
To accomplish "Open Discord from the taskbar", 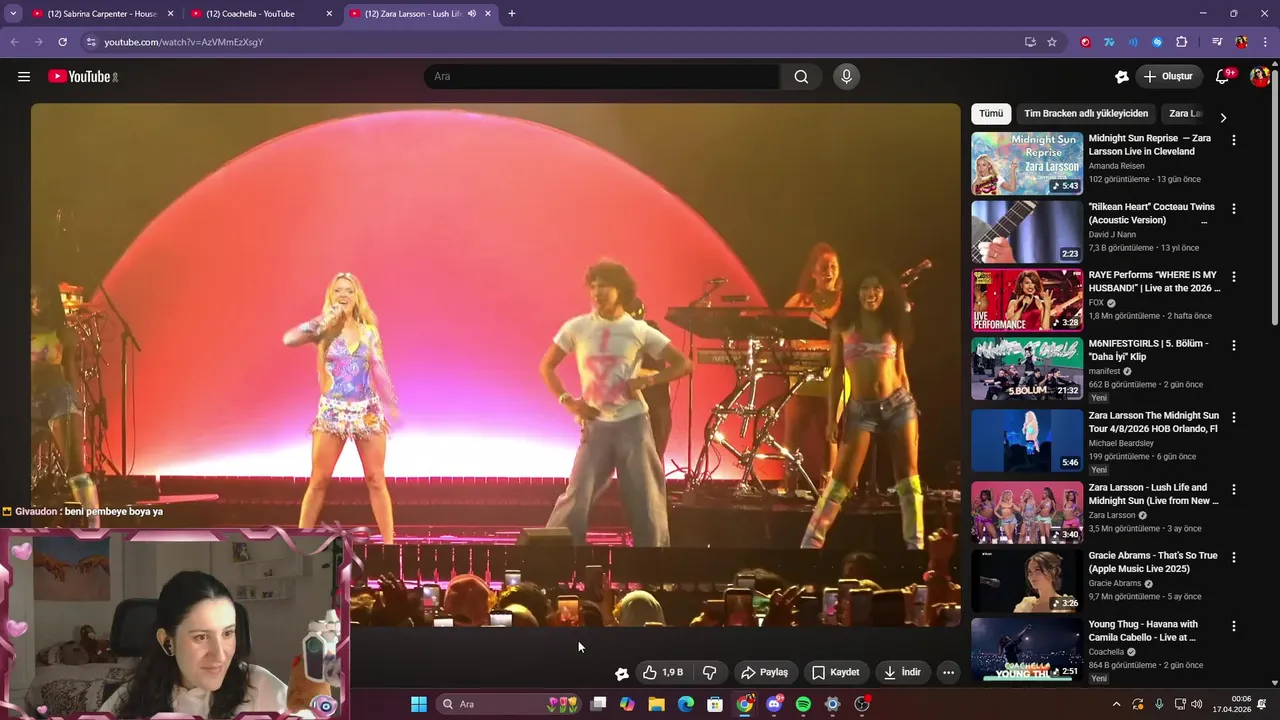I will pos(774,704).
